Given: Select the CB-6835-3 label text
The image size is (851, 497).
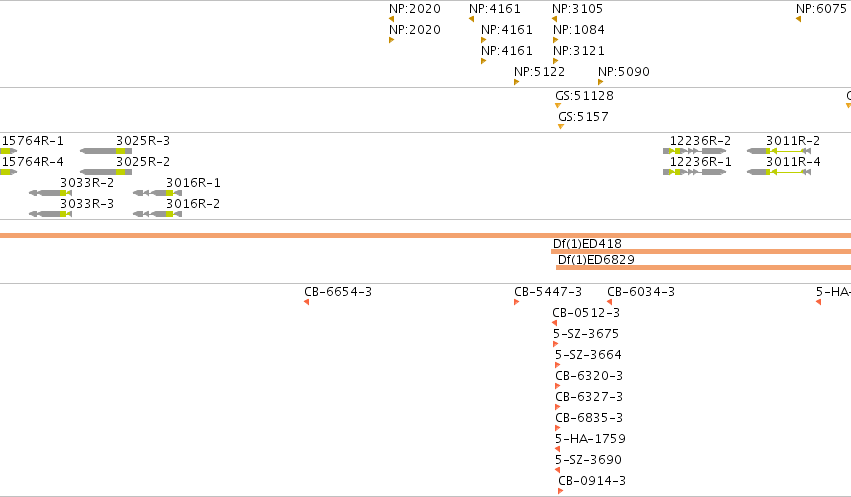Looking at the screenshot, I should point(589,418).
